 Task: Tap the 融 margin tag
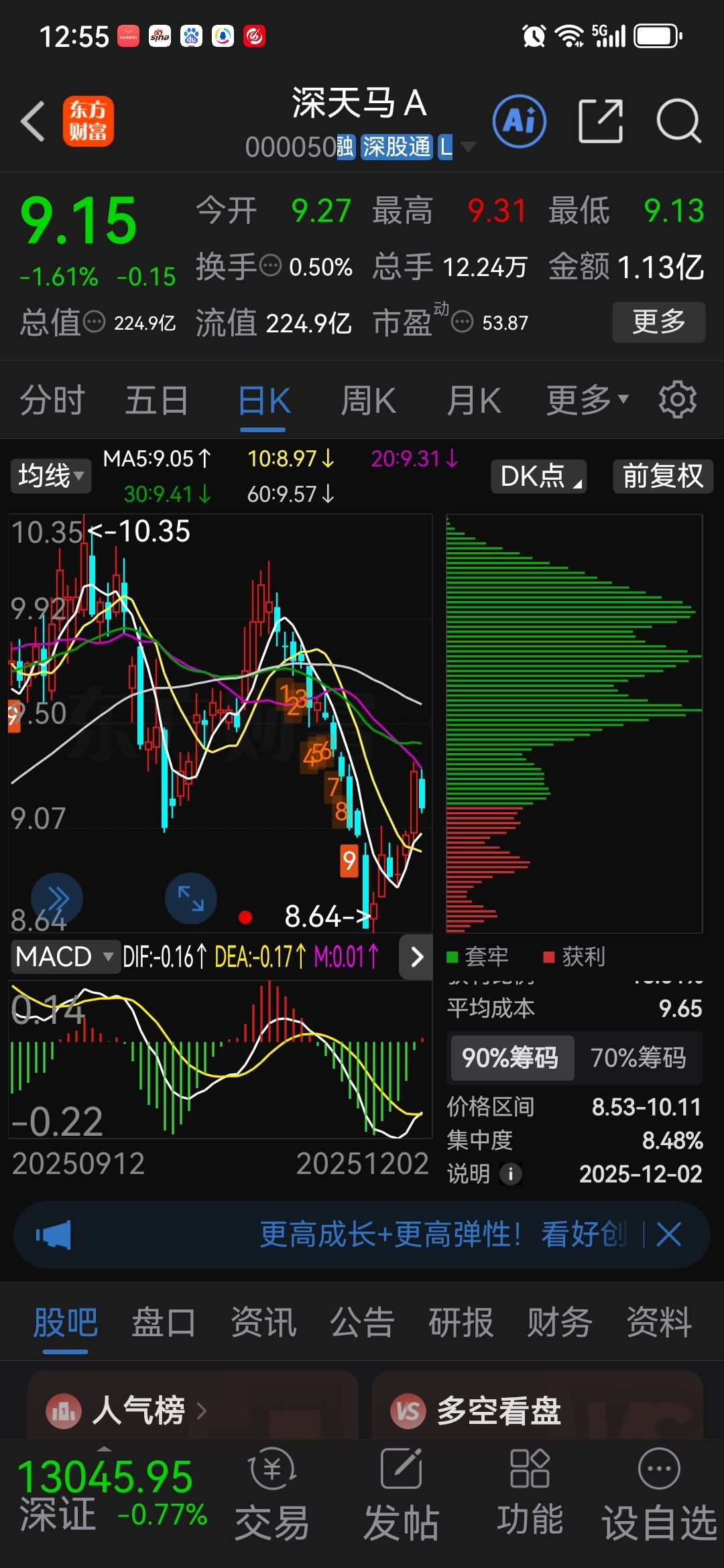(x=345, y=147)
